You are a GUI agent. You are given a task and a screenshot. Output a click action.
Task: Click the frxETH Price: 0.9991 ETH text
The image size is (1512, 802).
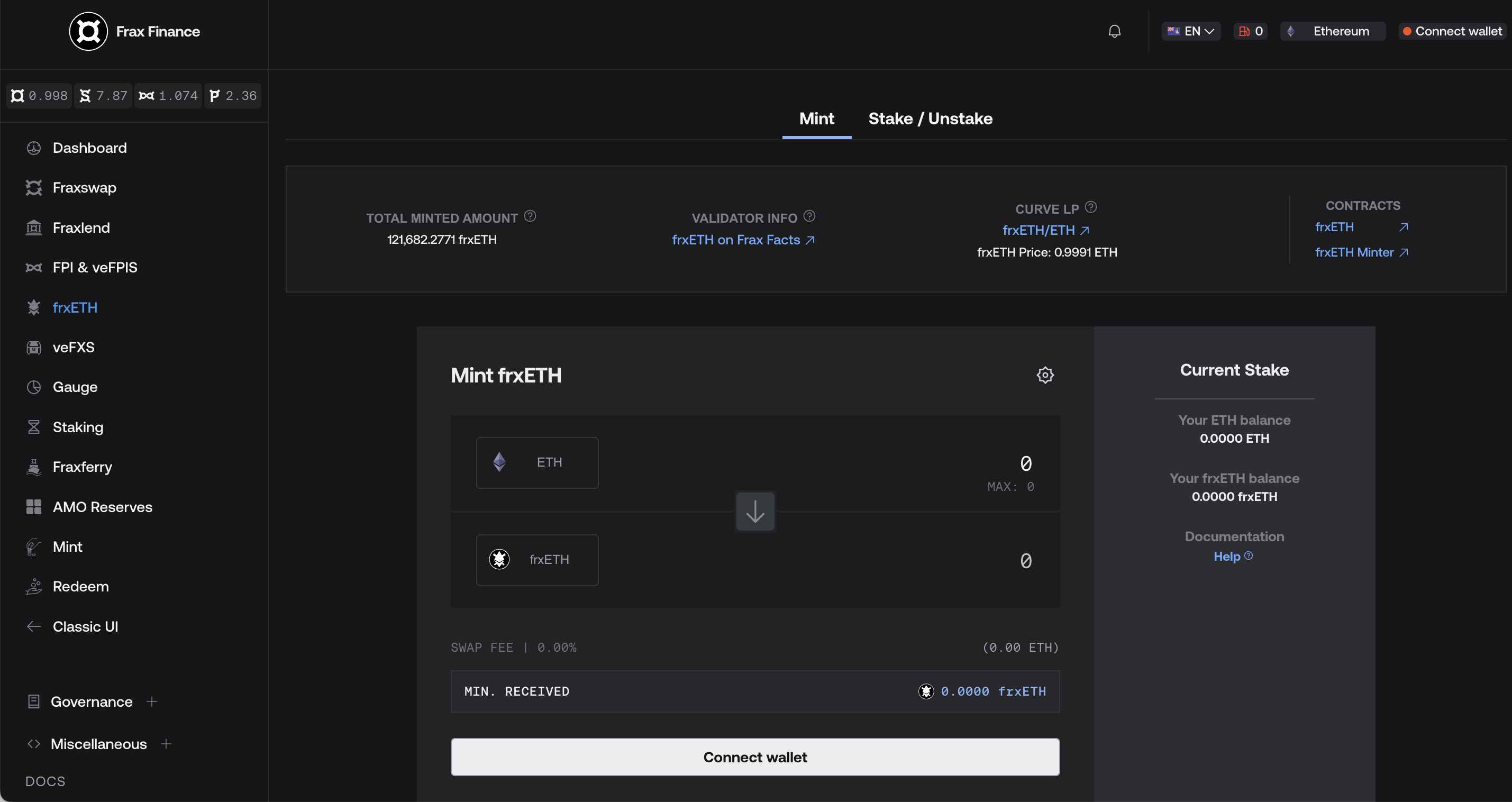(1047, 252)
